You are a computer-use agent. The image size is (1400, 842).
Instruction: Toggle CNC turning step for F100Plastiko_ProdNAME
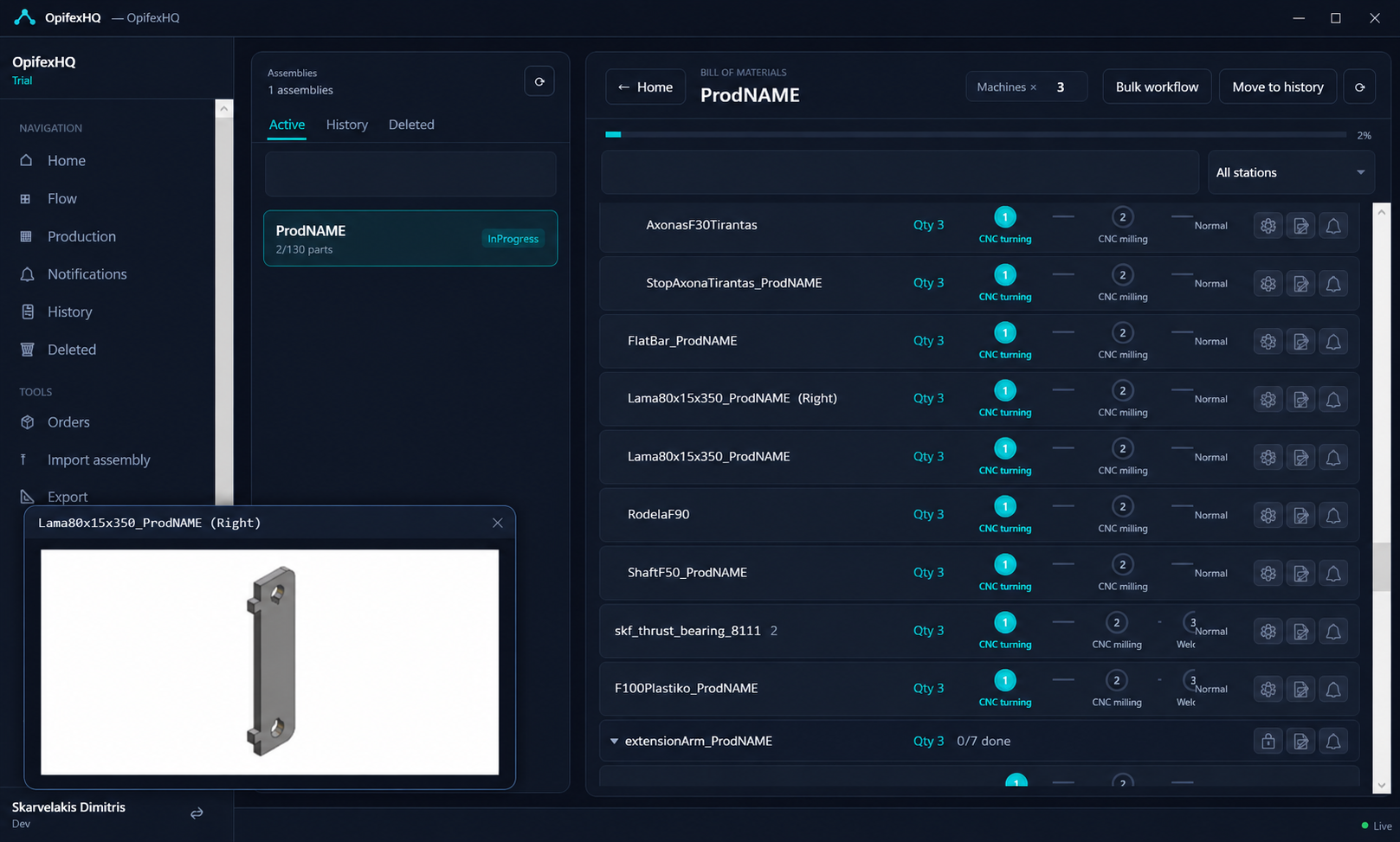tap(1005, 680)
